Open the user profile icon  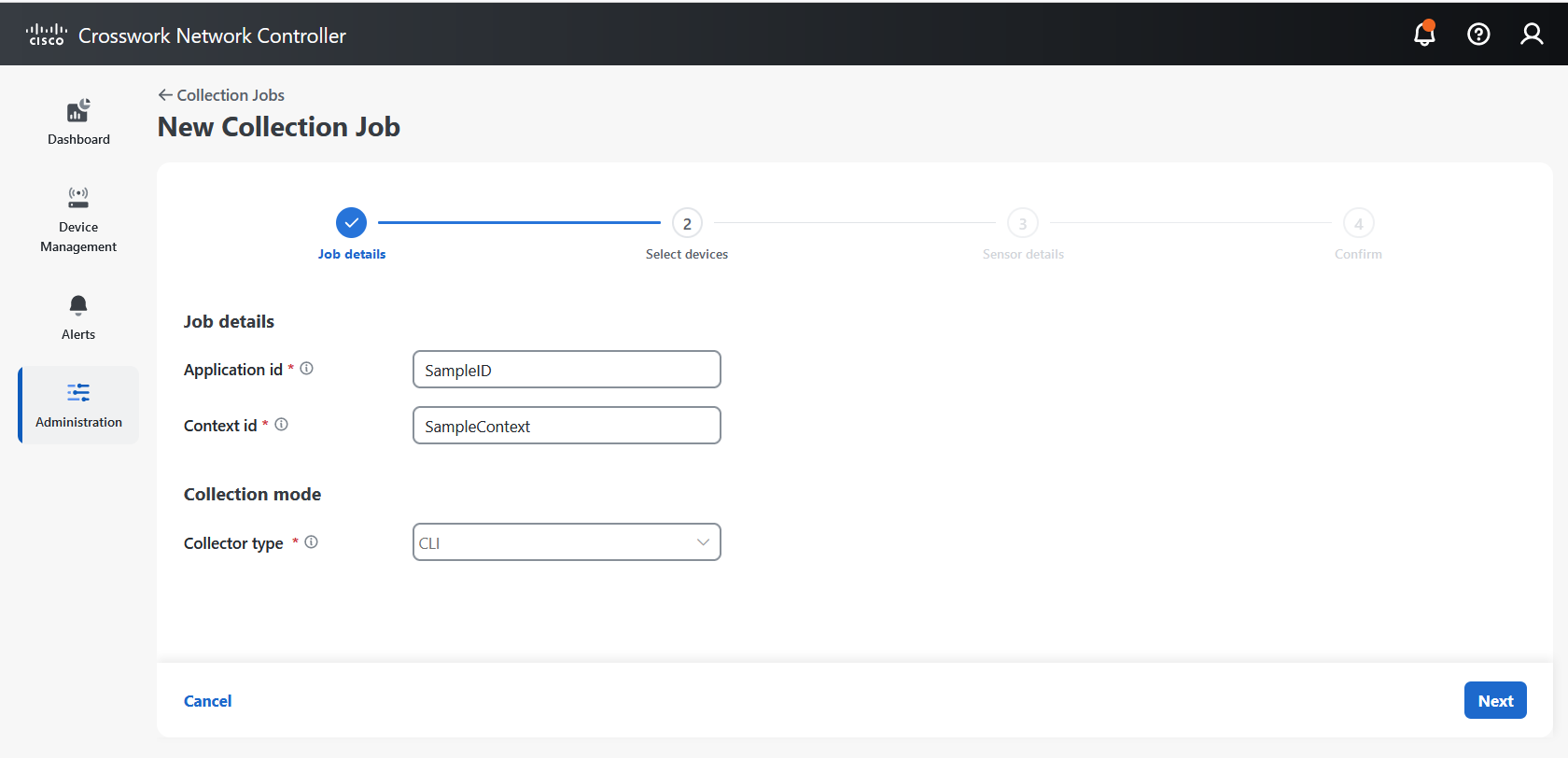1532,35
